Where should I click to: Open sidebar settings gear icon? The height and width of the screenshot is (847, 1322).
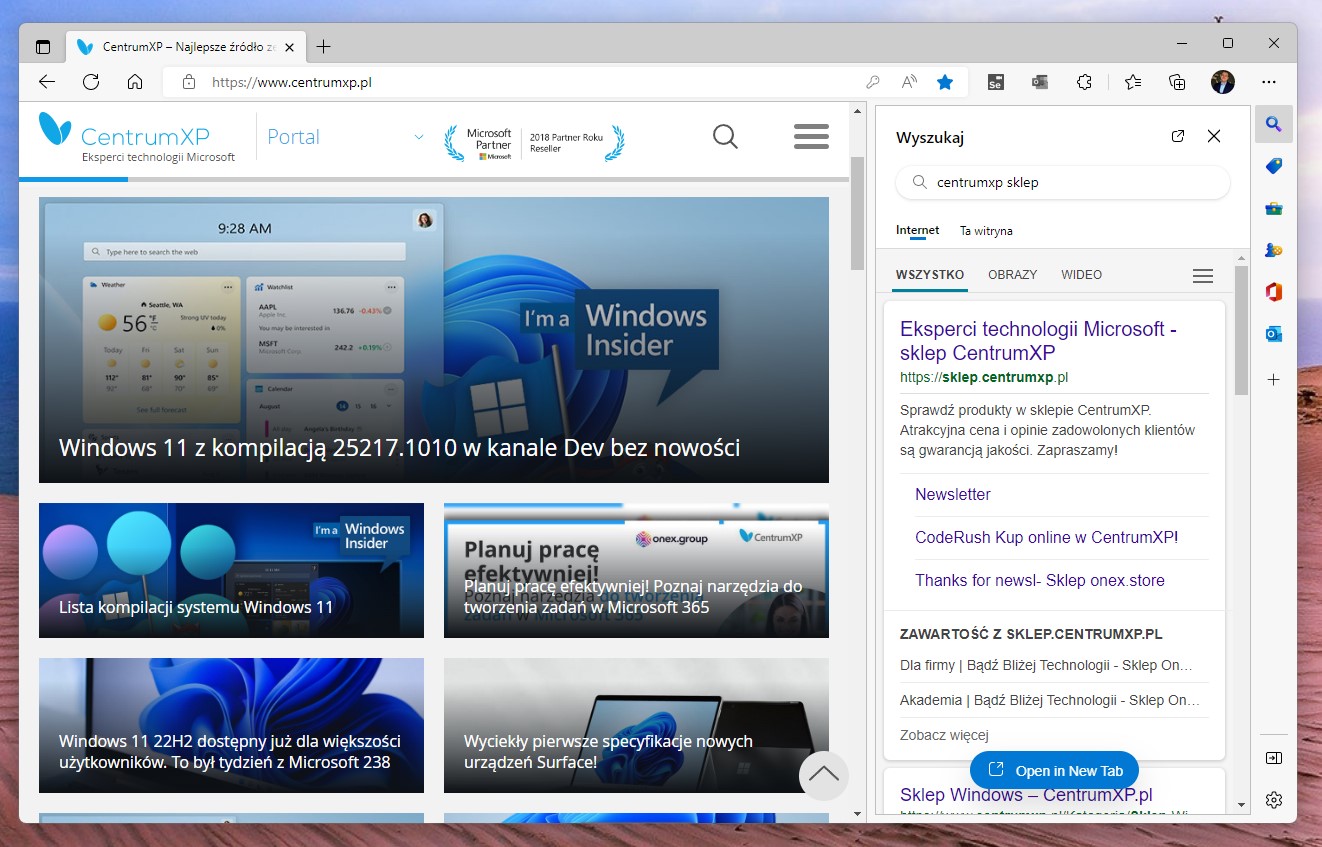click(1273, 799)
